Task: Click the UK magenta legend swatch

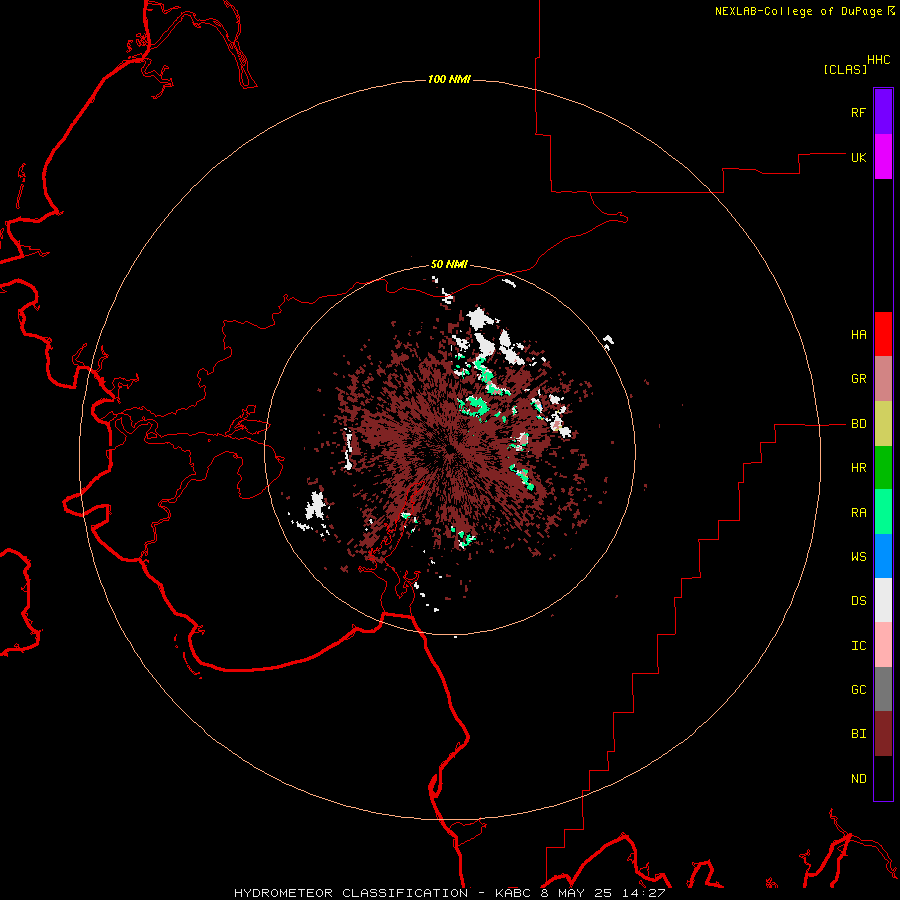Action: pos(883,157)
